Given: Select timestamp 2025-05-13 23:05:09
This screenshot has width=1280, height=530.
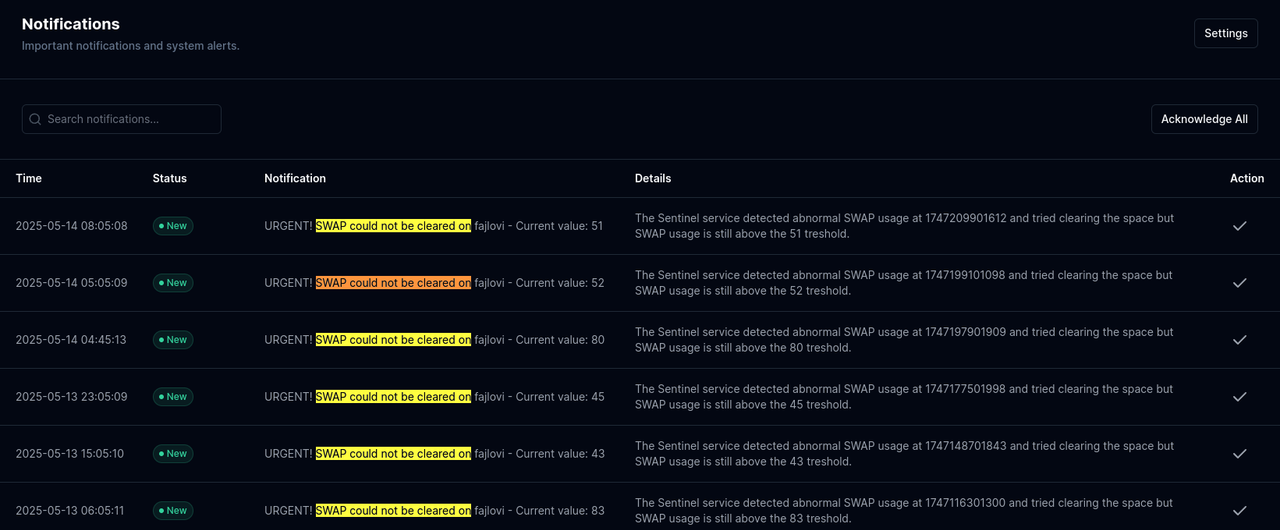Looking at the screenshot, I should (x=72, y=397).
